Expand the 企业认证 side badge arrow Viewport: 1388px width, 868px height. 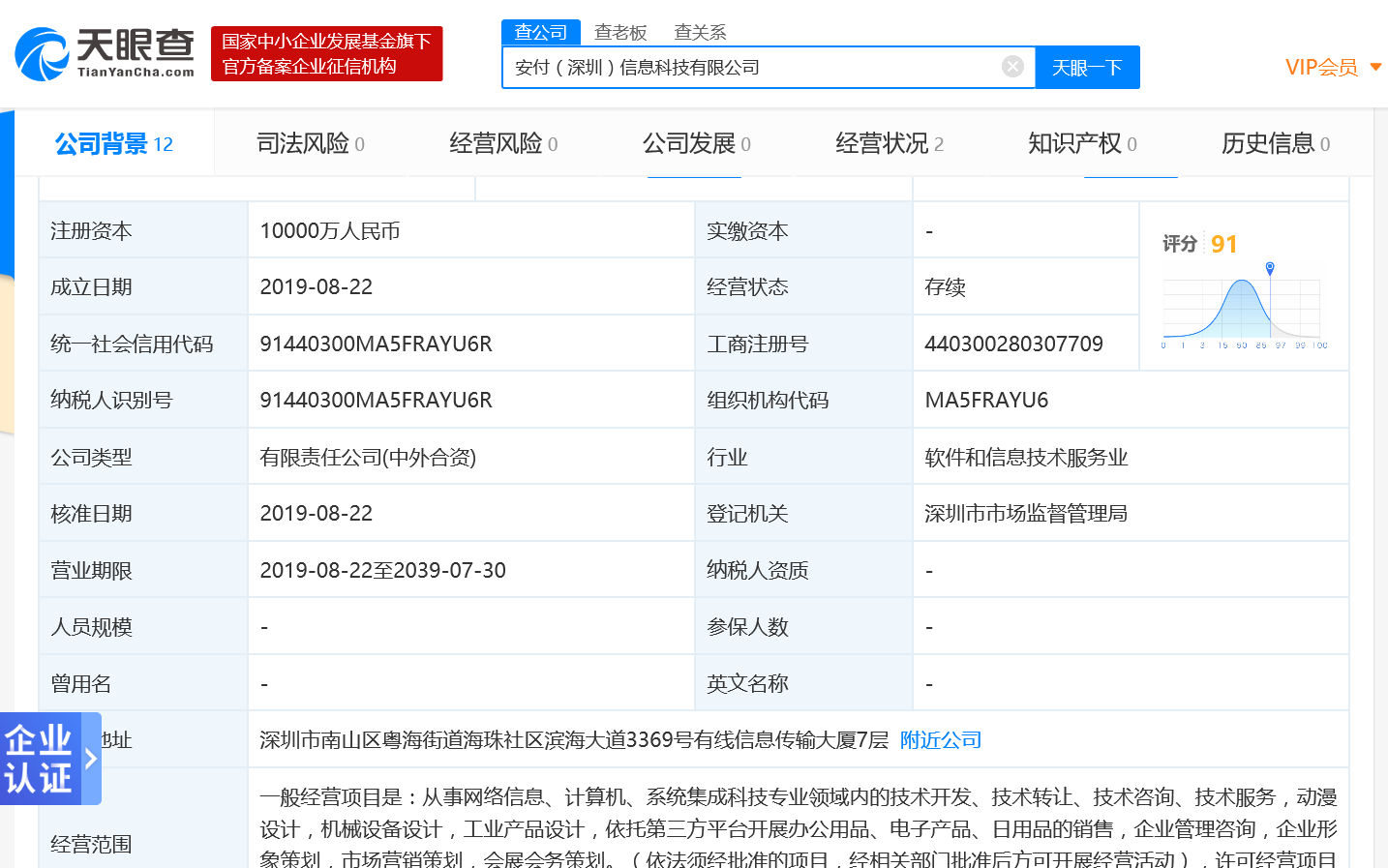pyautogui.click(x=91, y=759)
